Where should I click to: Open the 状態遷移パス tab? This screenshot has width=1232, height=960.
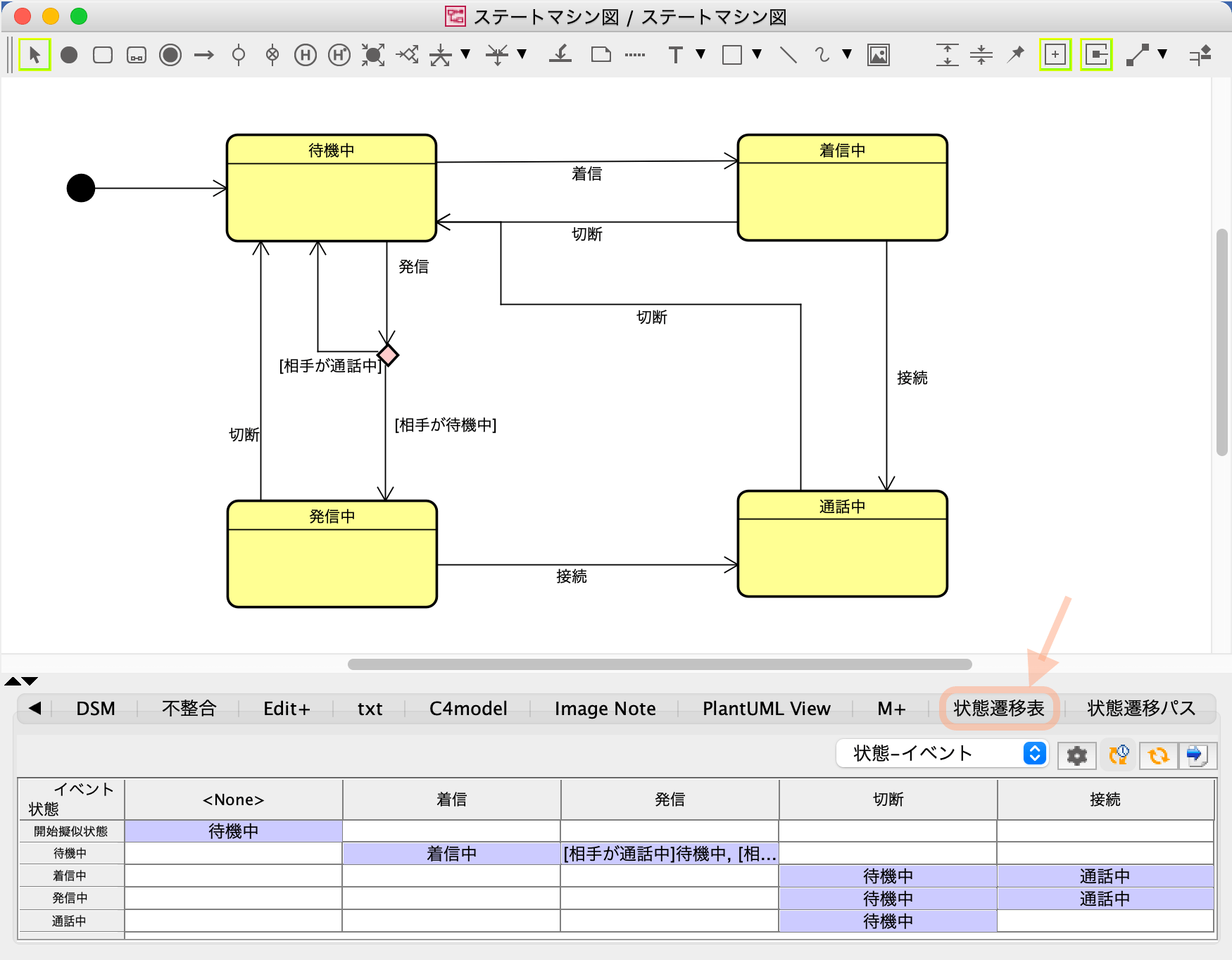1140,708
